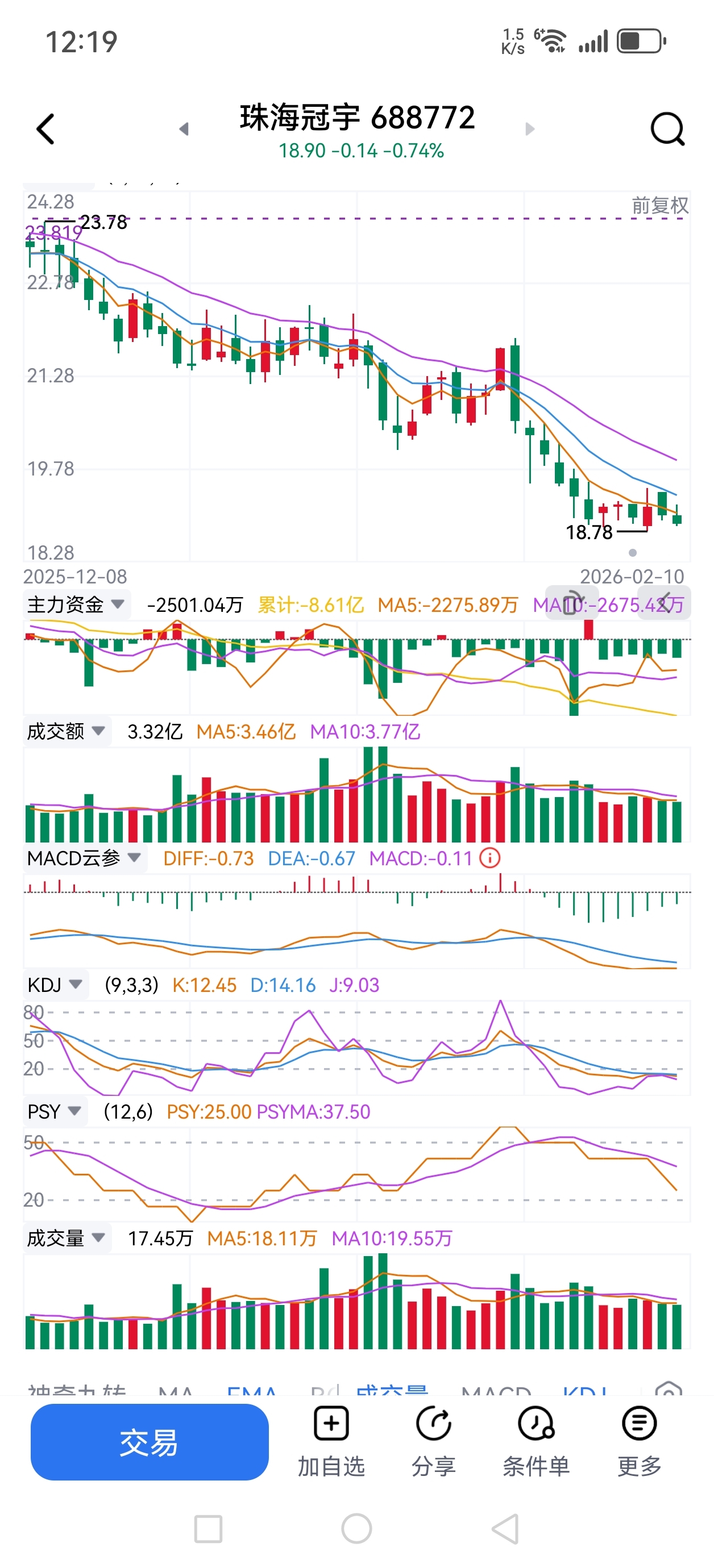Tap the Wi-Fi status icon
Screen dimensions: 714x1568
[551, 41]
